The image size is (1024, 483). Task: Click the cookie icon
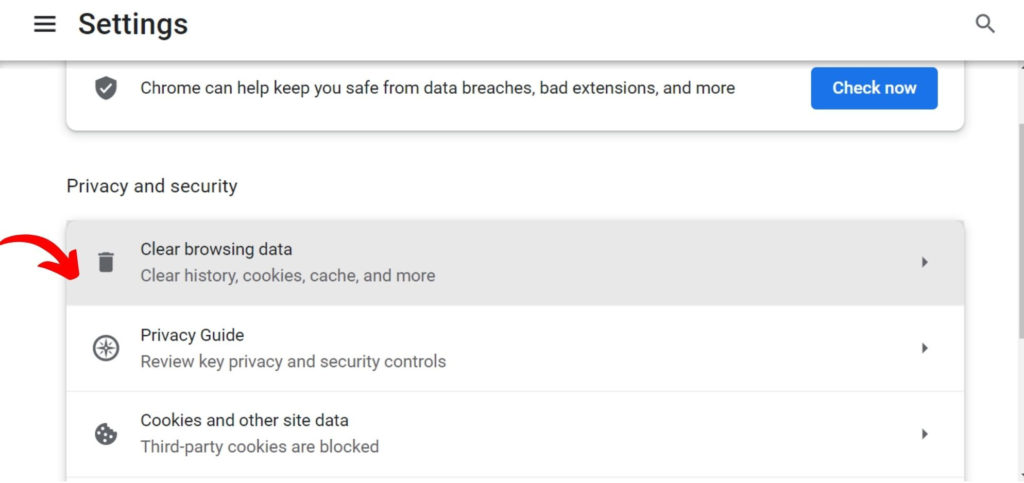click(106, 434)
